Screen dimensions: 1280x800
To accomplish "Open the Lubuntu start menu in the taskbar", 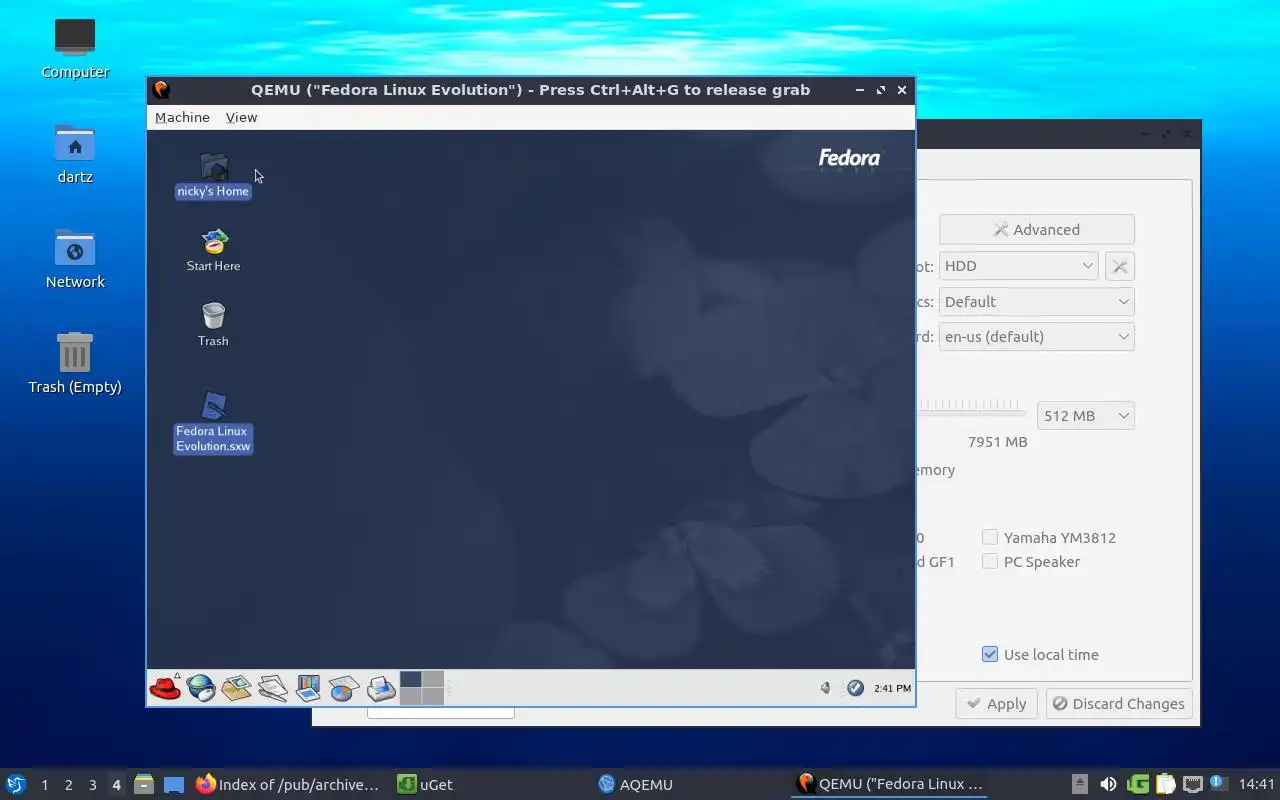I will coord(16,784).
